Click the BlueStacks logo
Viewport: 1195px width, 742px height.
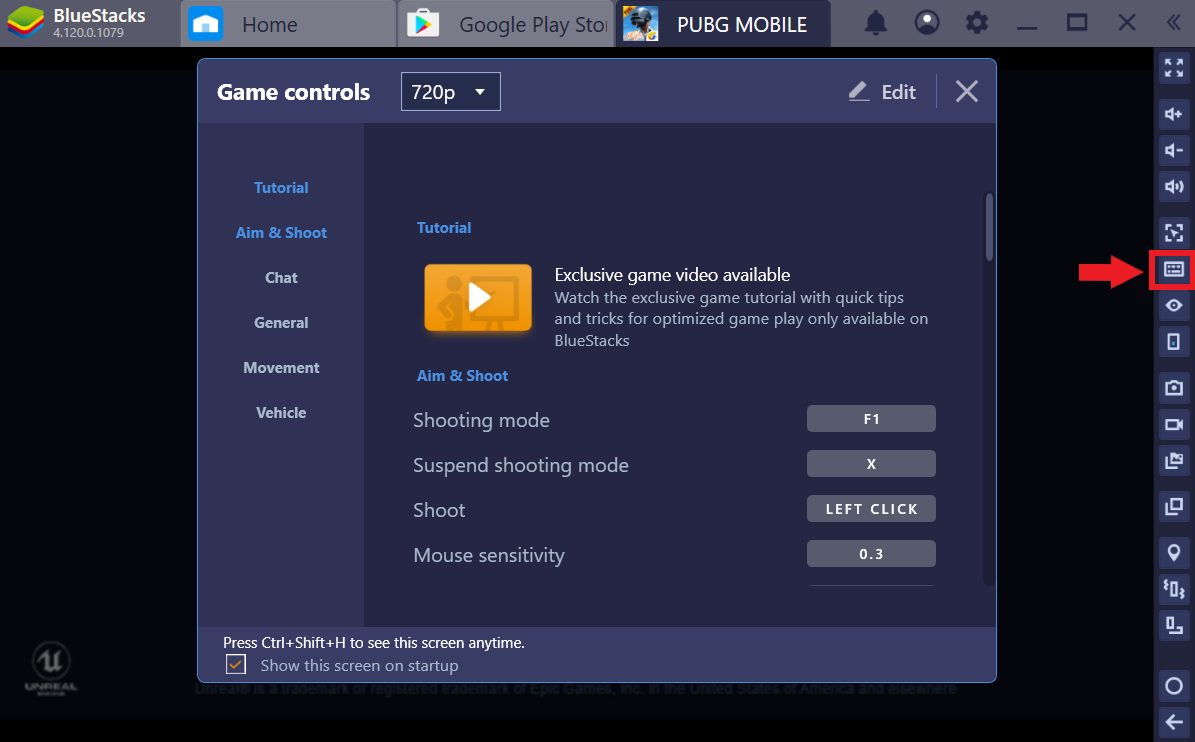pos(26,23)
